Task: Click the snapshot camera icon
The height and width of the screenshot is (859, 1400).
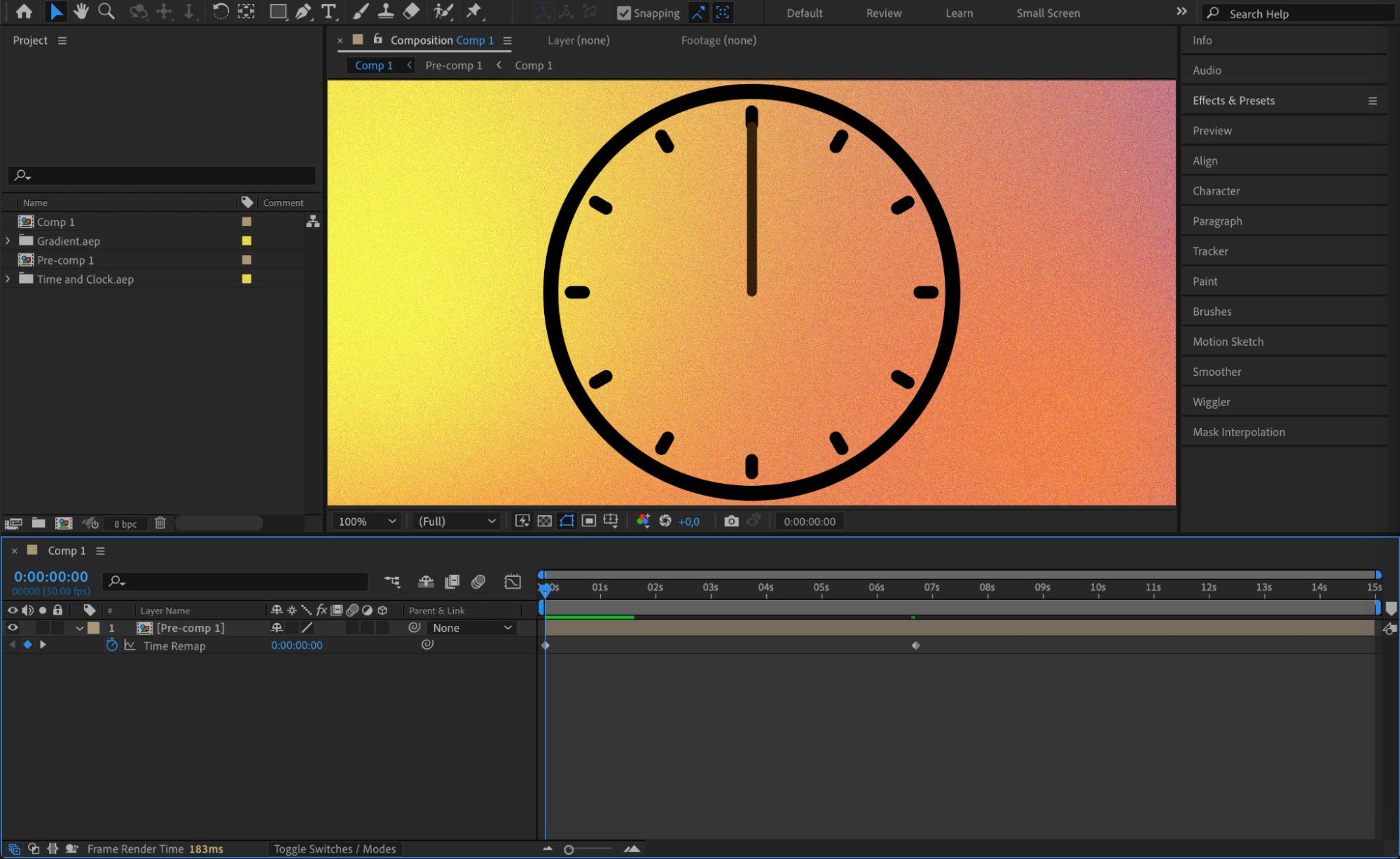Action: coord(731,521)
